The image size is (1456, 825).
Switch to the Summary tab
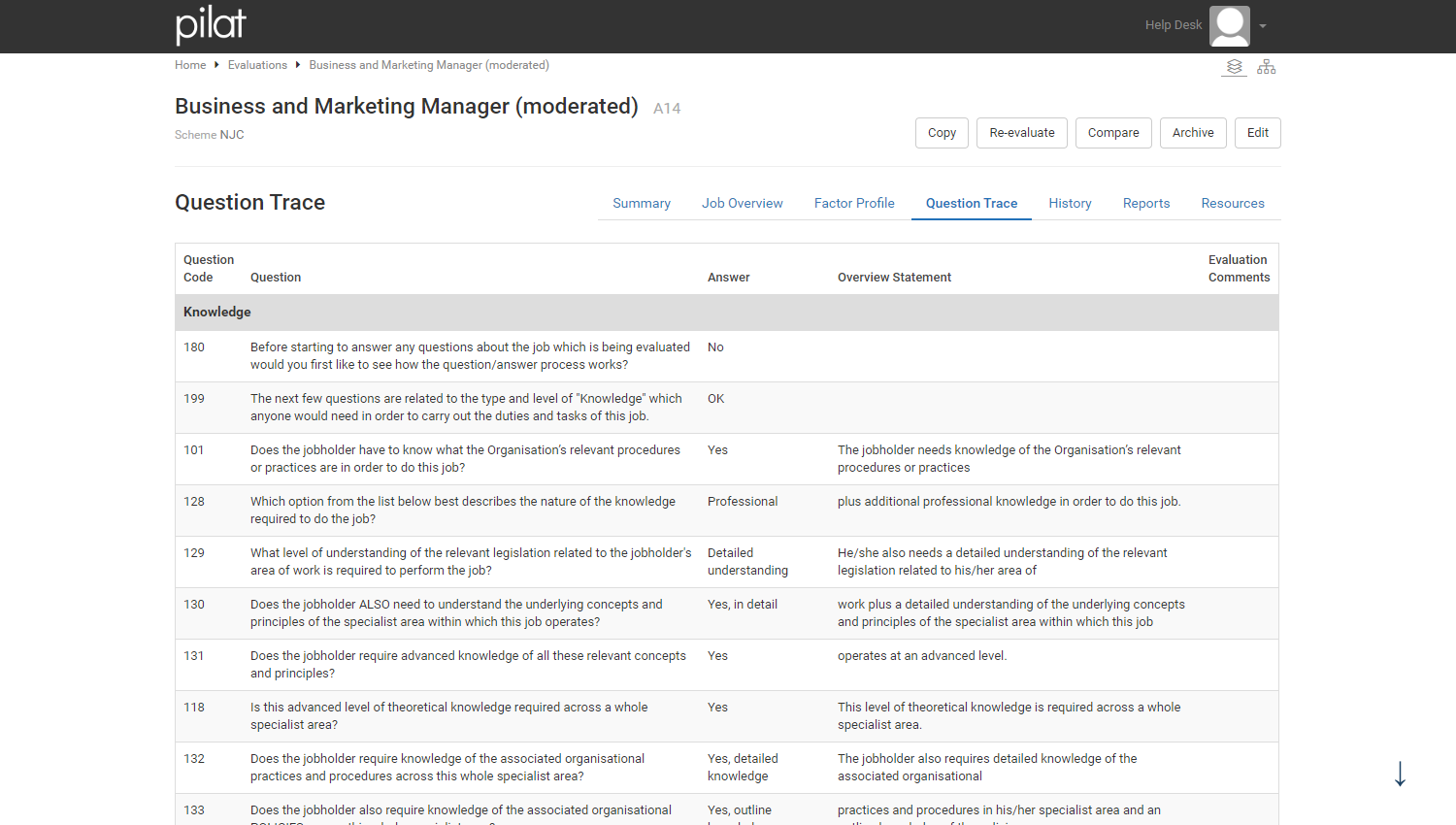[642, 203]
